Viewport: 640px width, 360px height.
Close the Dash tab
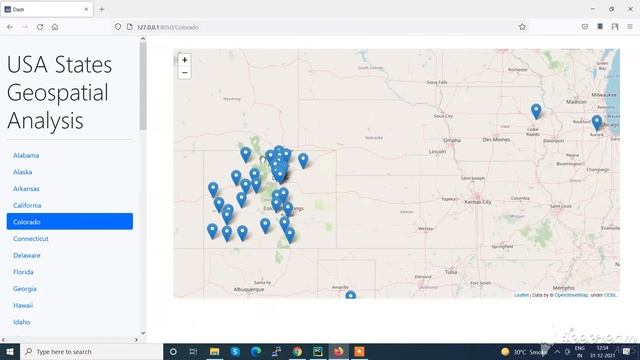point(86,9)
